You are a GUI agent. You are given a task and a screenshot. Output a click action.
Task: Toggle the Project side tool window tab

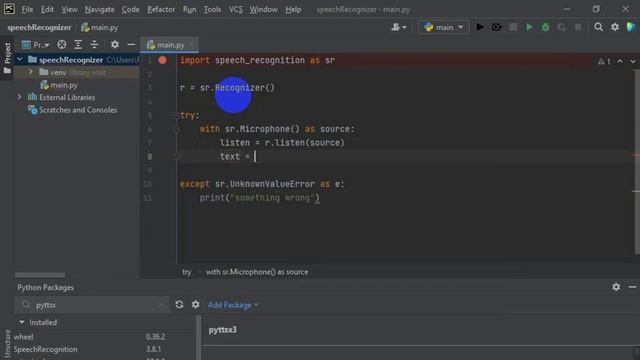[7, 58]
